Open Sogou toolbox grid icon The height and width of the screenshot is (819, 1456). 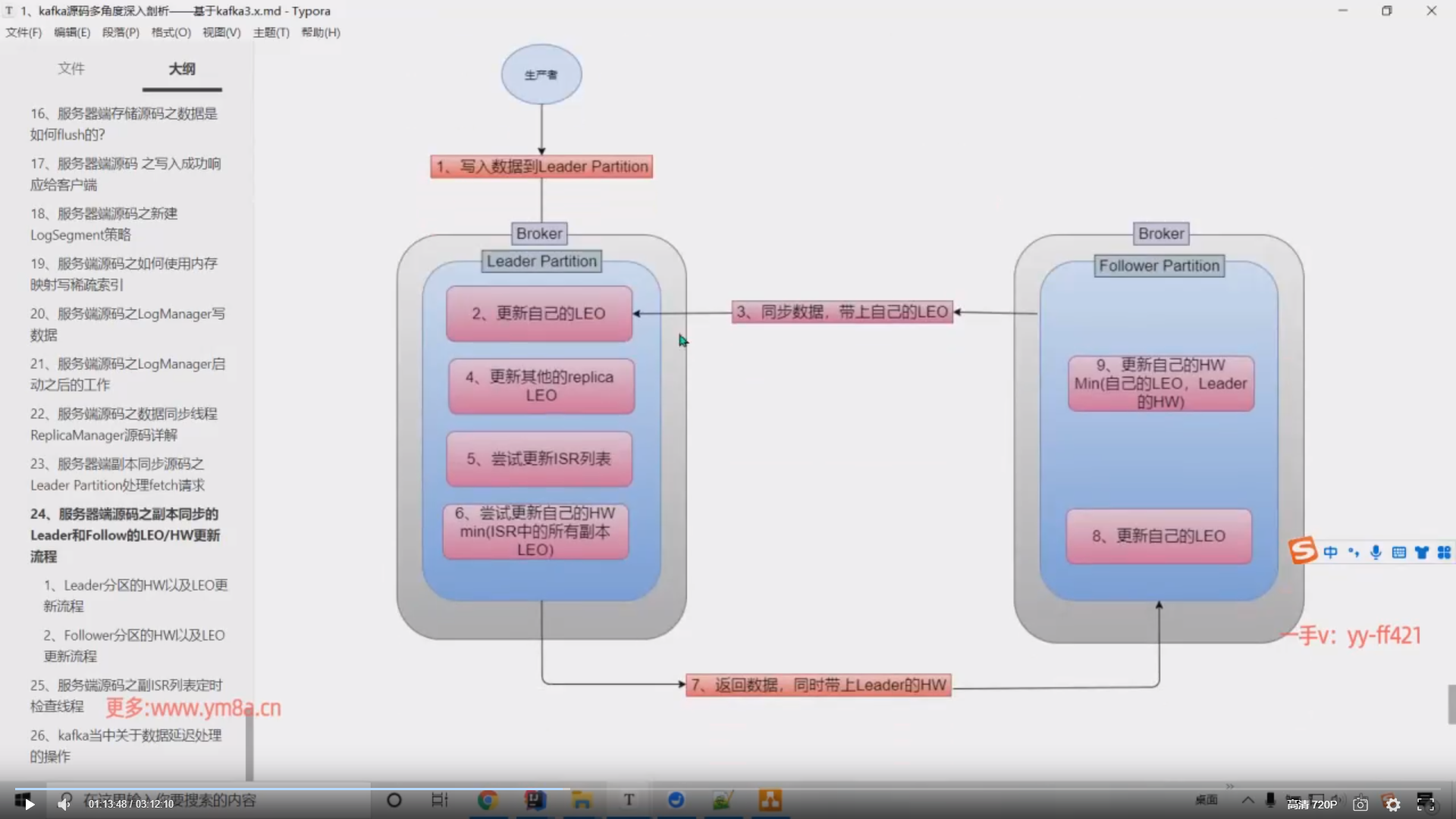tap(1444, 552)
